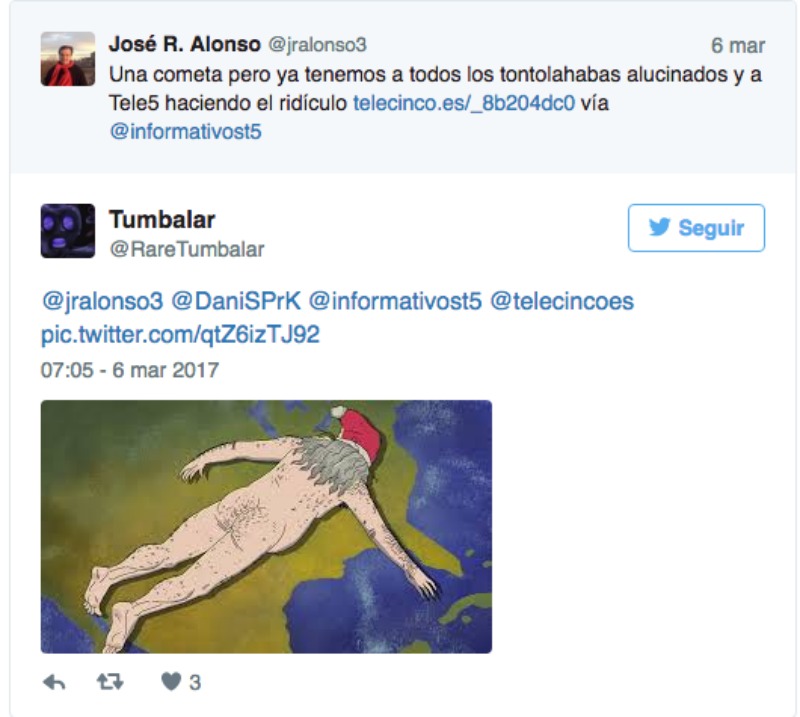Image resolution: width=800 pixels, height=717 pixels.
Task: Open the @informativost5 mention in Tumbalar's reply
Action: pyautogui.click(x=395, y=301)
